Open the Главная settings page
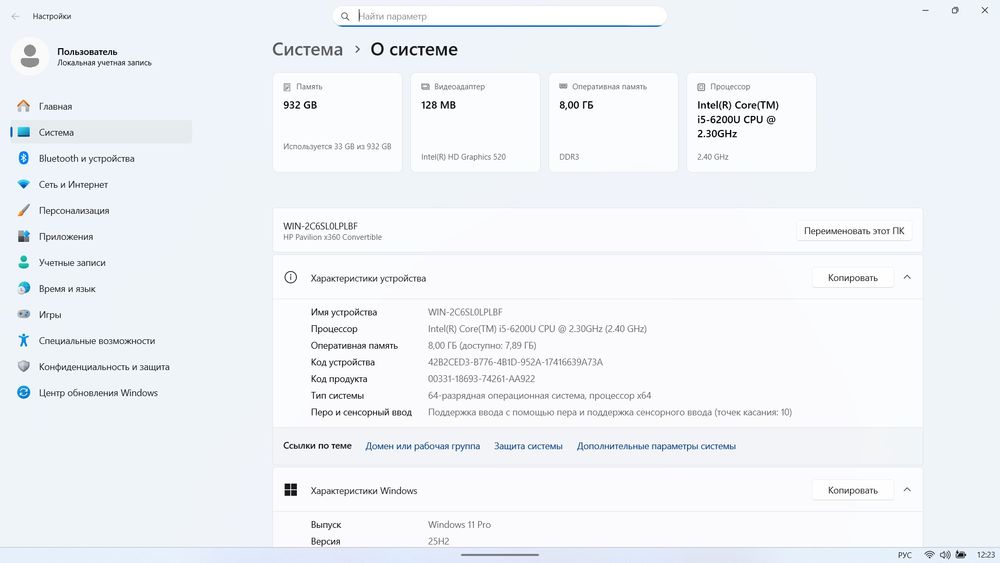 click(101, 106)
